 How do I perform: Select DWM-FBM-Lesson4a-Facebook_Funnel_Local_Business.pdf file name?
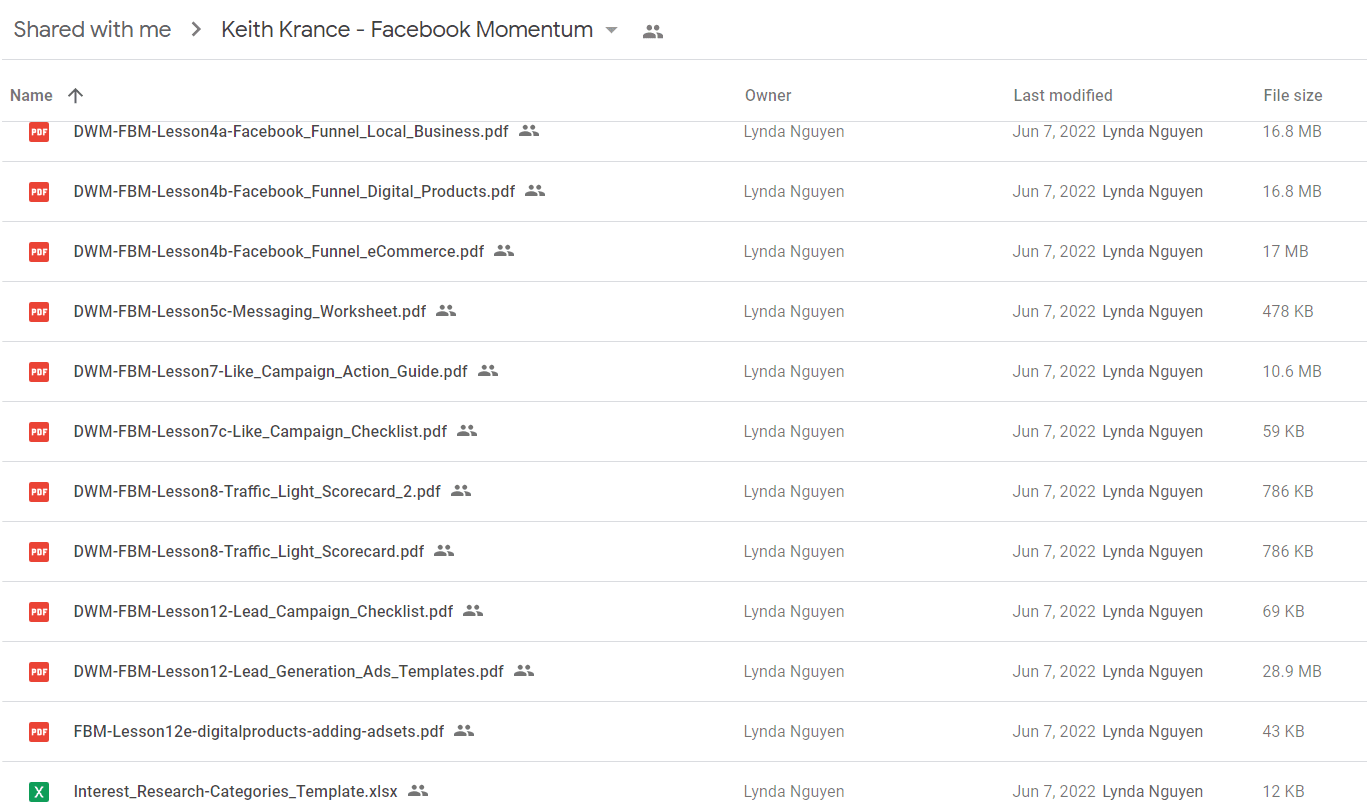pyautogui.click(x=291, y=131)
